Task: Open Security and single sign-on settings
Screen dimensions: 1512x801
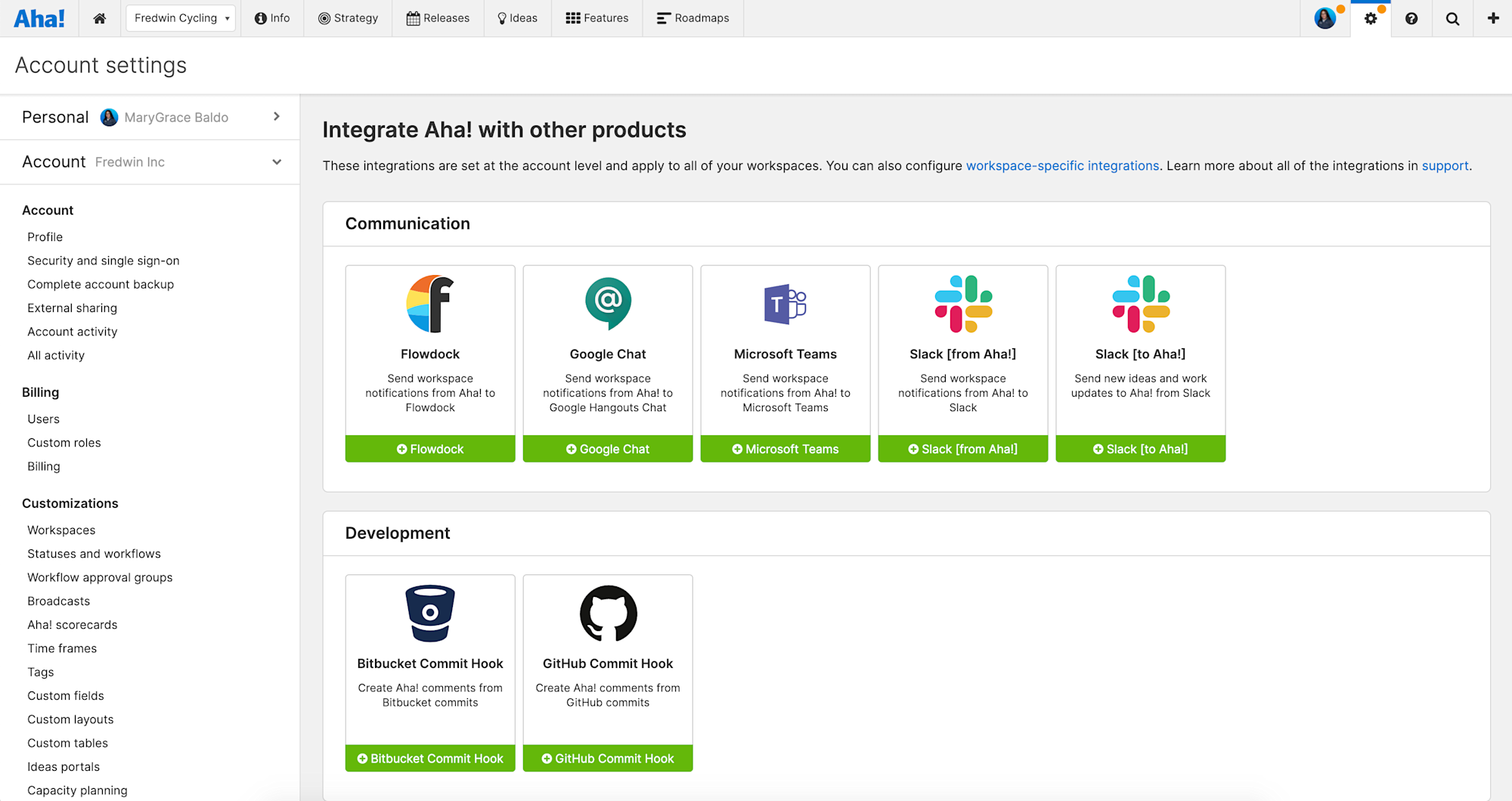Action: 104,261
